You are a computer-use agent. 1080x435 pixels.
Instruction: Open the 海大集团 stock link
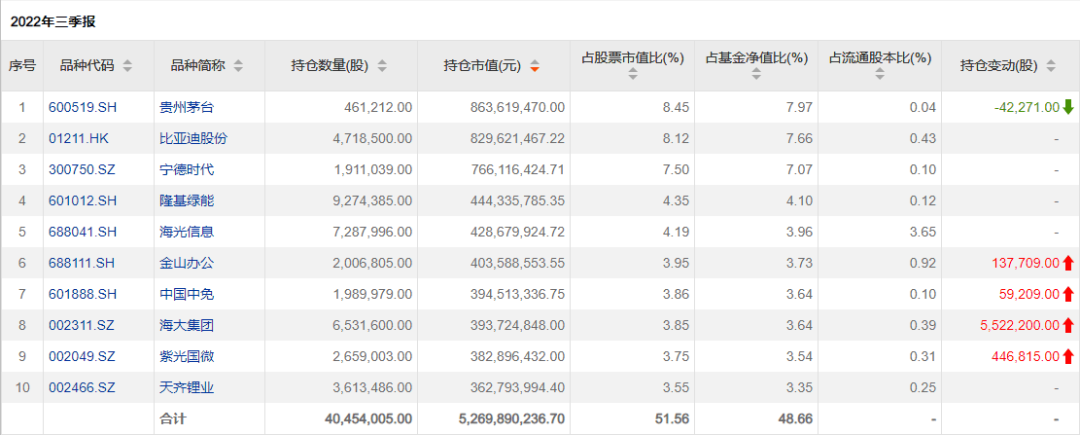(x=187, y=326)
